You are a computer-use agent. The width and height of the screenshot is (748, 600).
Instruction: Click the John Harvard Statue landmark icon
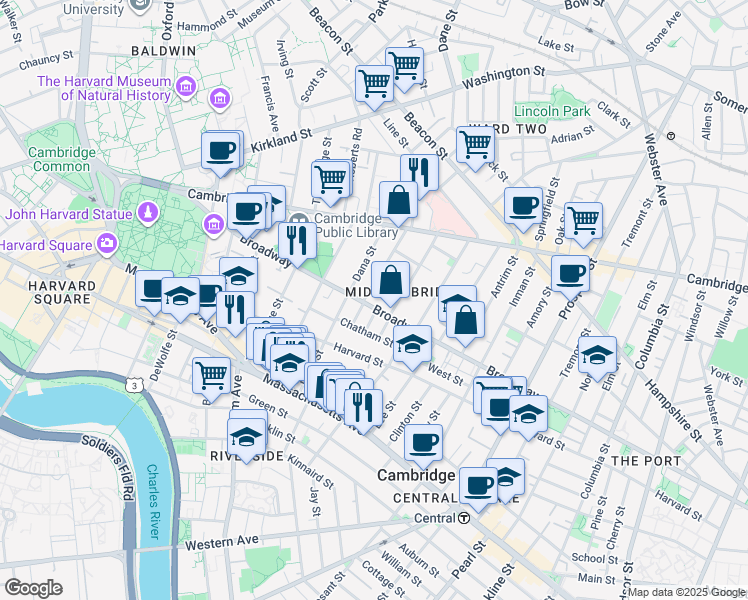tap(147, 213)
